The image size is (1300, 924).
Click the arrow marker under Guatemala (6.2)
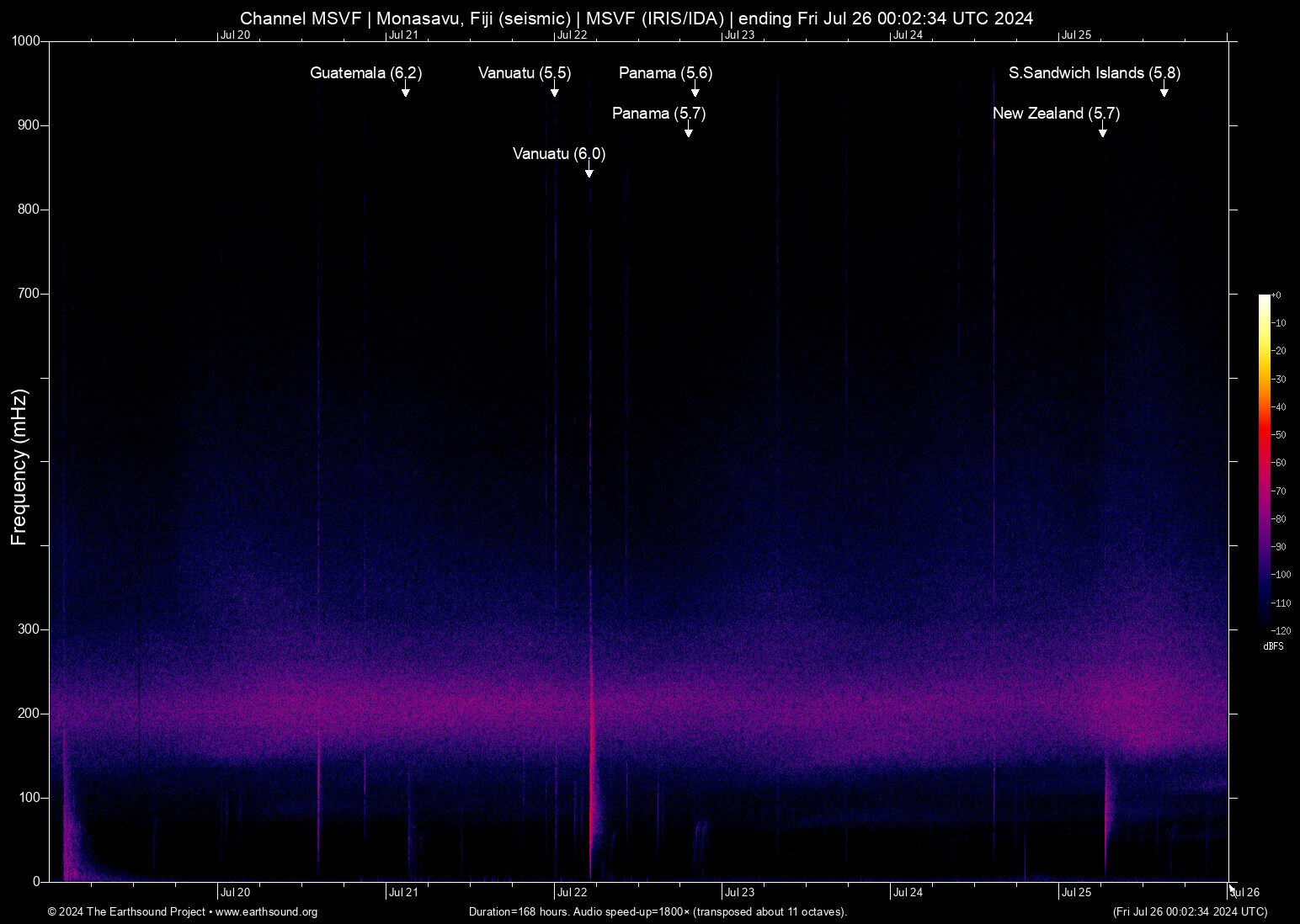[406, 89]
